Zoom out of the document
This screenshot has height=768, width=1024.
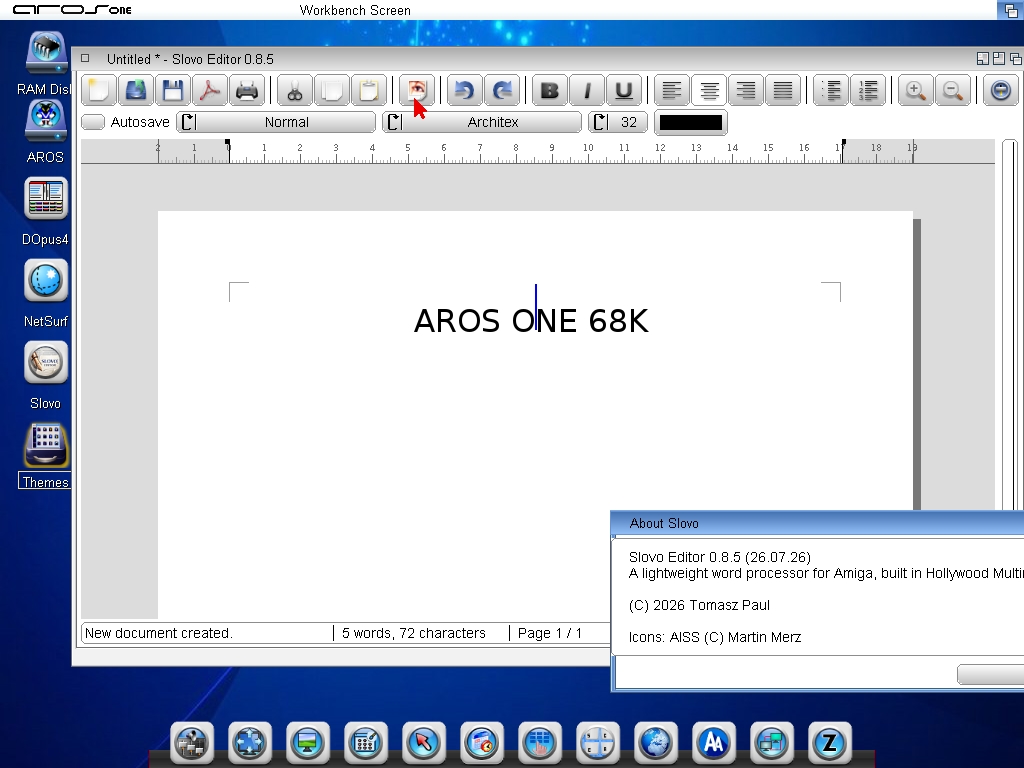pos(953,90)
